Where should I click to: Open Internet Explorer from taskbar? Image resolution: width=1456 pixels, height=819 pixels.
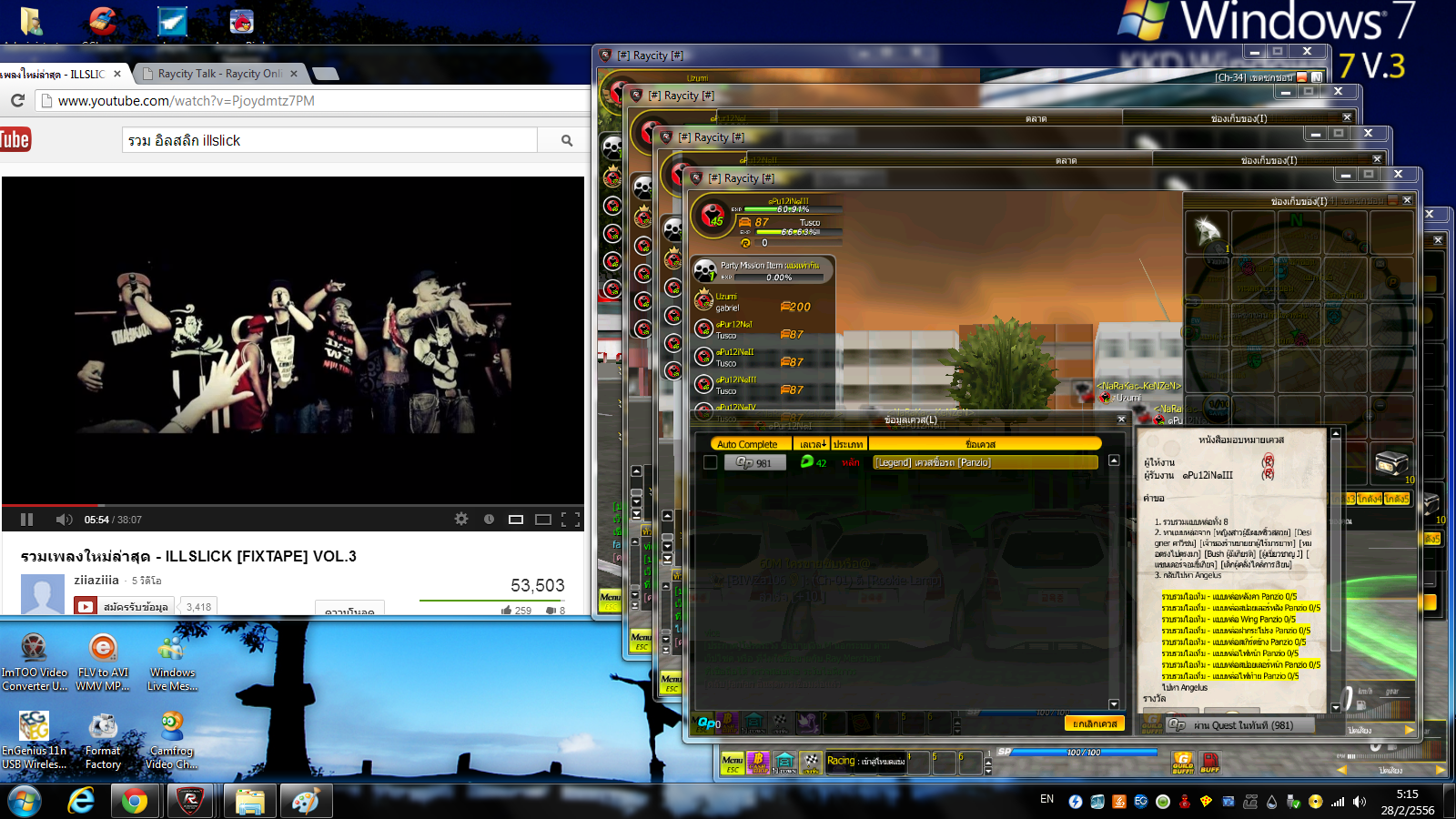coord(82,802)
